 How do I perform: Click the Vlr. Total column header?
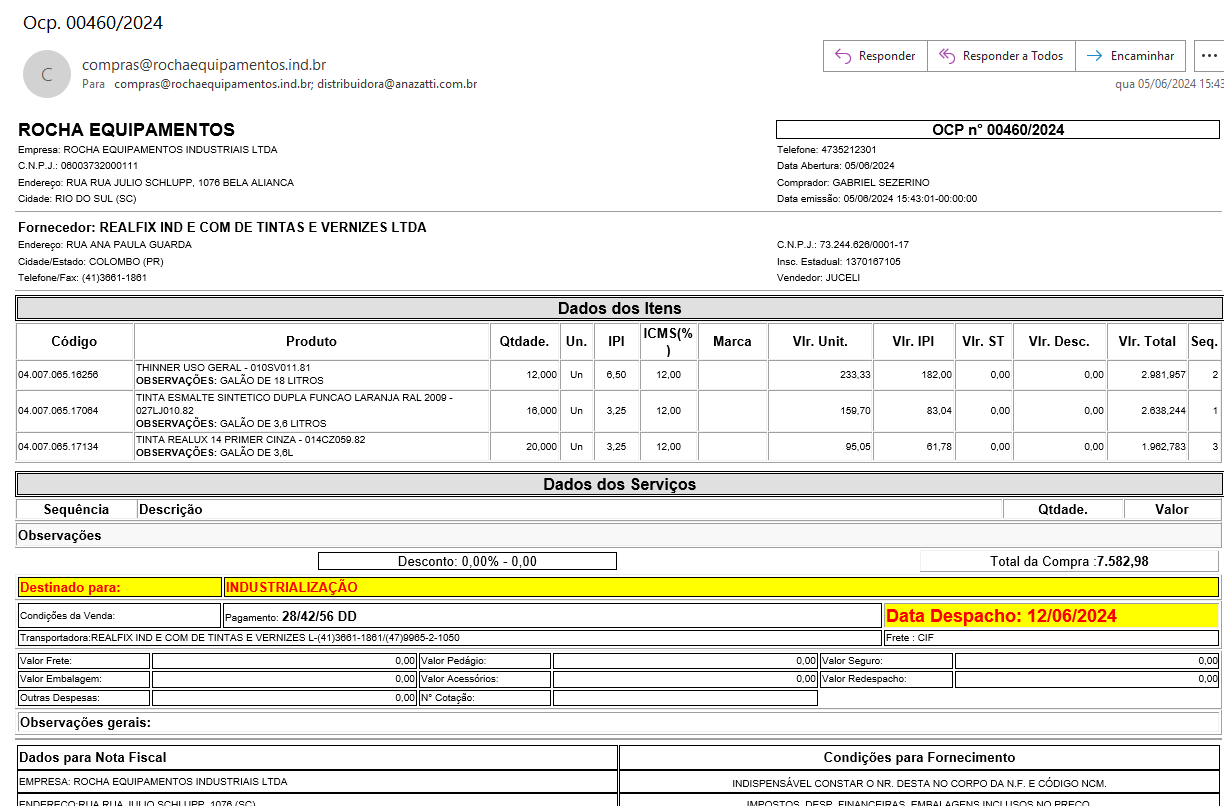coord(1146,341)
